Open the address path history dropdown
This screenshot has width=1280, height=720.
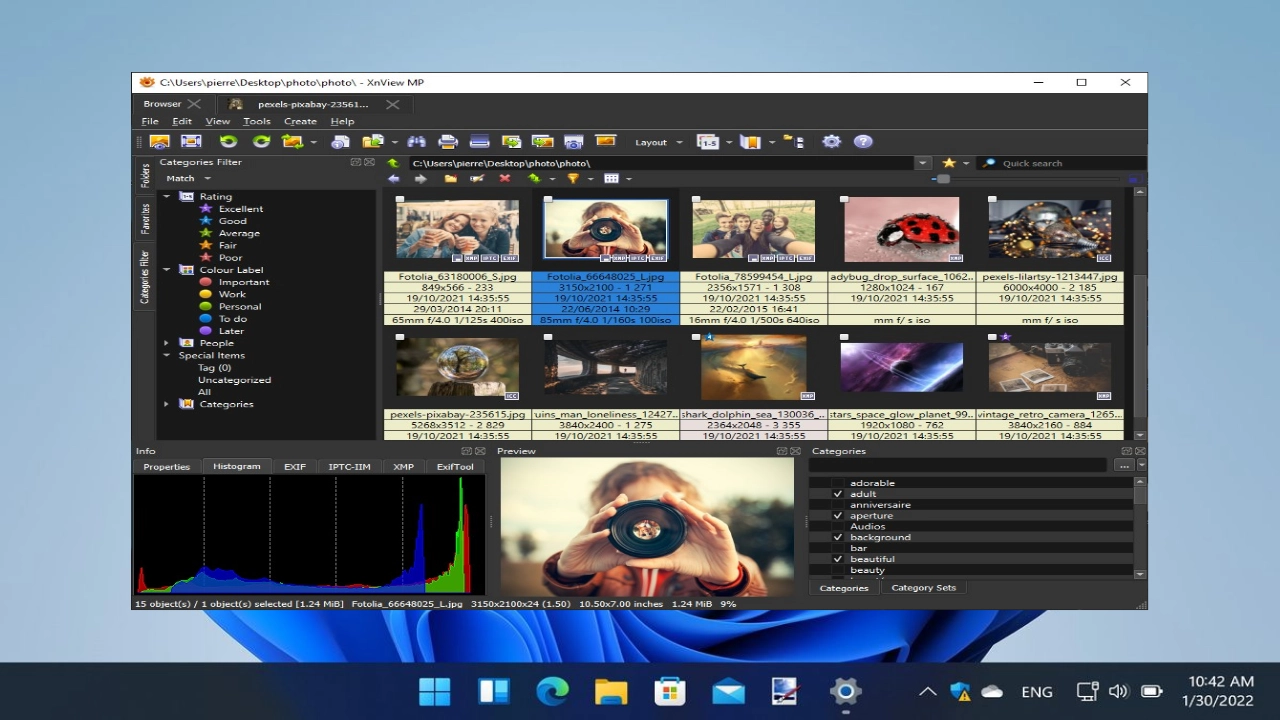tap(923, 163)
